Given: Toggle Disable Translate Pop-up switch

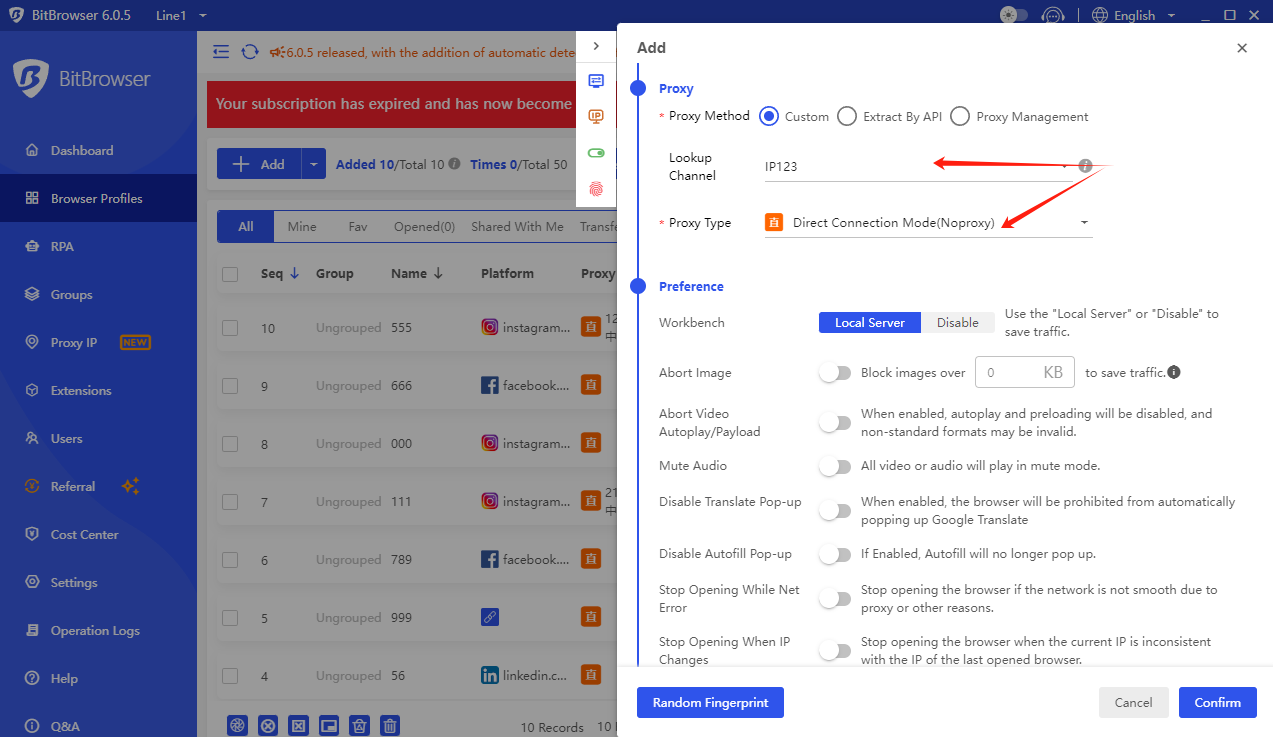Looking at the screenshot, I should (x=835, y=510).
